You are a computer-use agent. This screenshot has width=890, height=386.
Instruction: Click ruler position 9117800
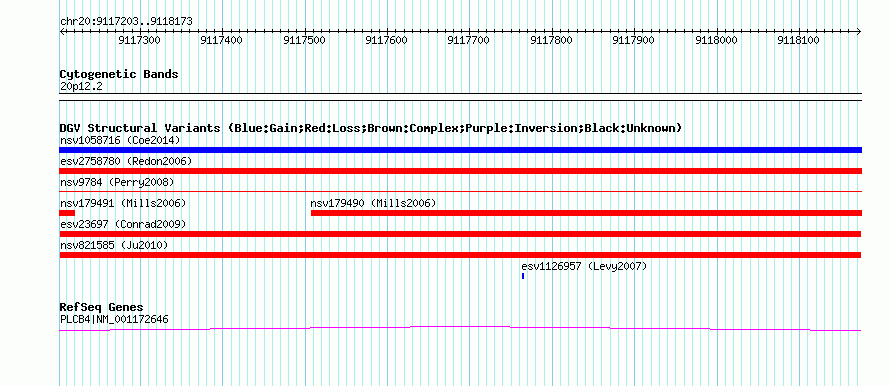point(551,40)
